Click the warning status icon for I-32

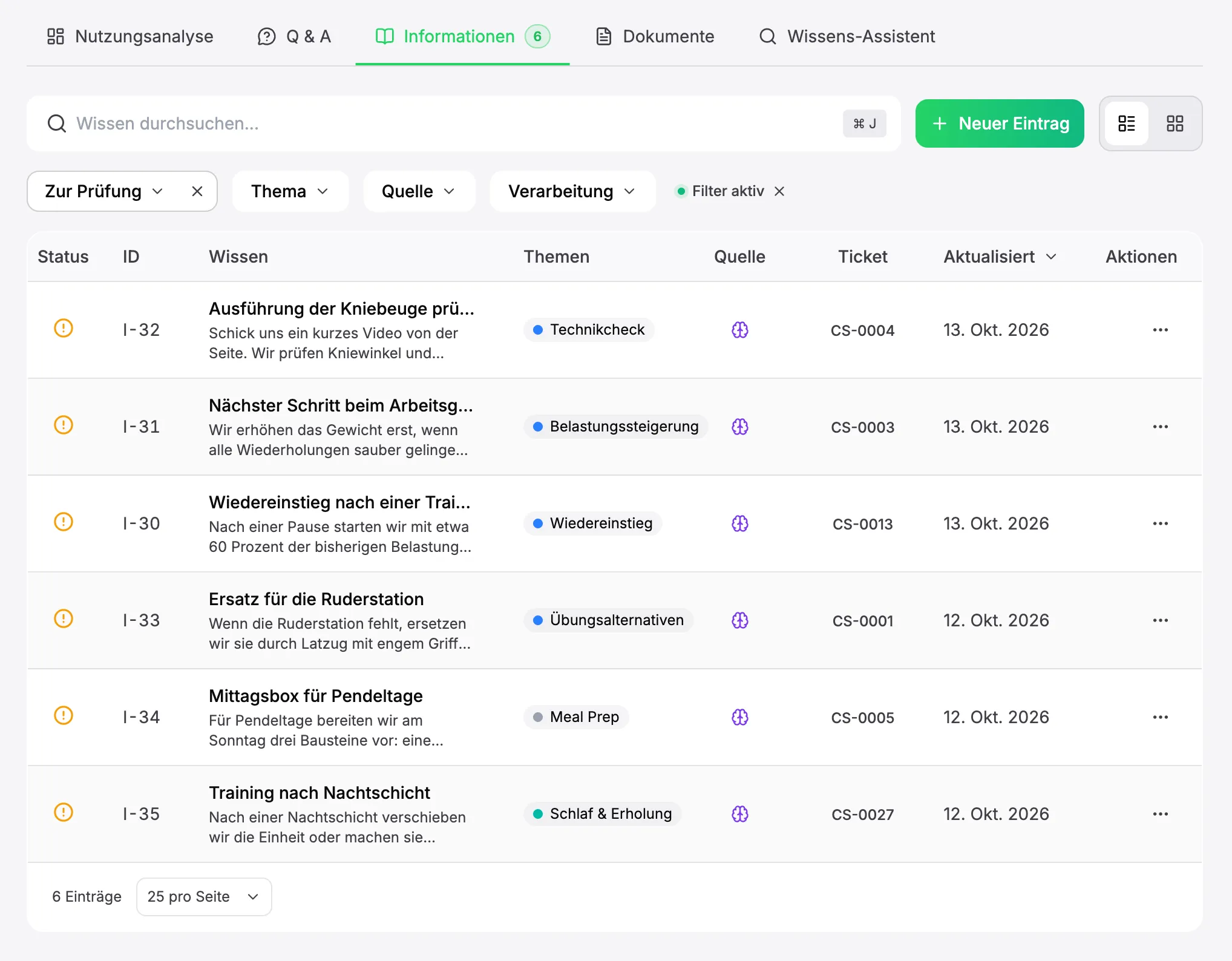point(64,328)
